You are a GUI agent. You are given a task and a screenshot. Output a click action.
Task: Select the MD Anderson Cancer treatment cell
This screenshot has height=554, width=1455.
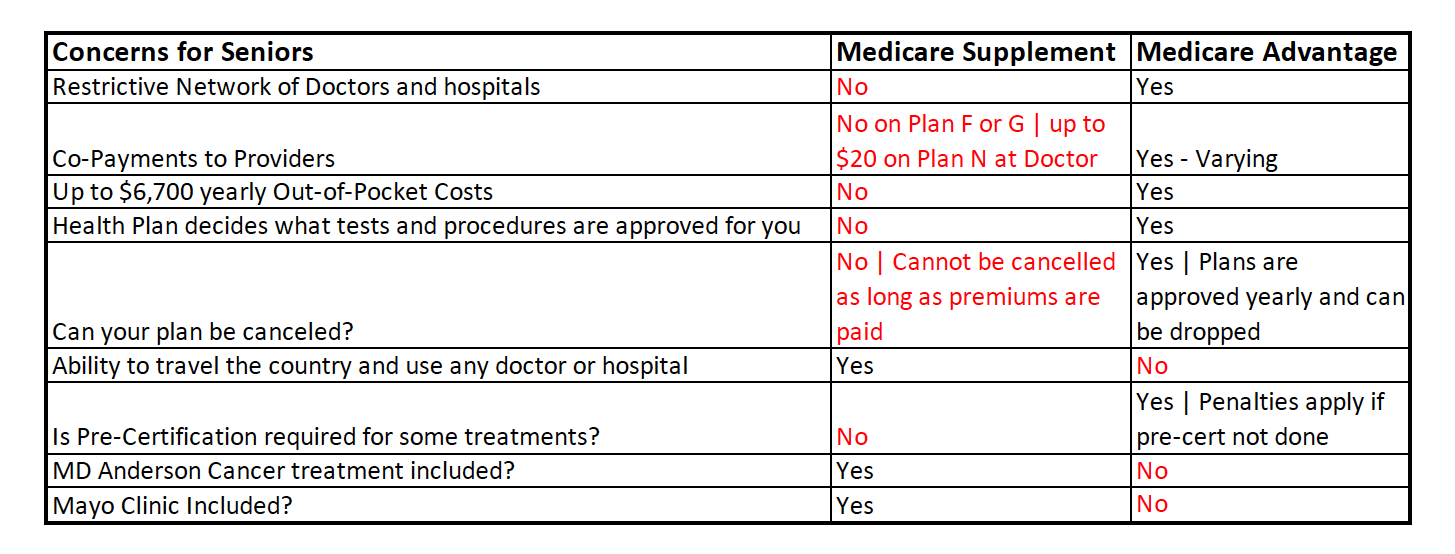point(439,470)
